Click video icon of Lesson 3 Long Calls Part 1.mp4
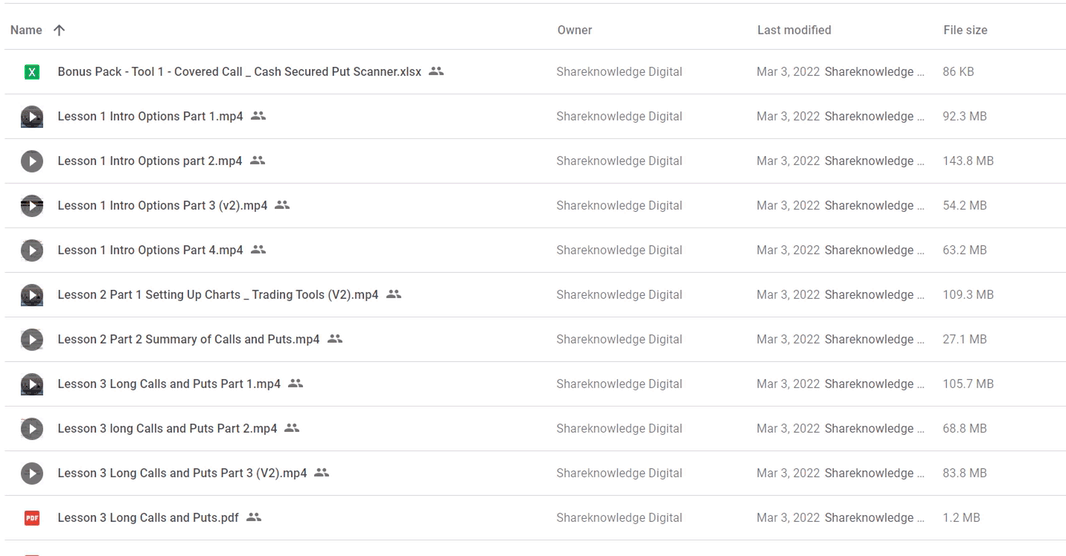1066x556 pixels. (x=31, y=384)
